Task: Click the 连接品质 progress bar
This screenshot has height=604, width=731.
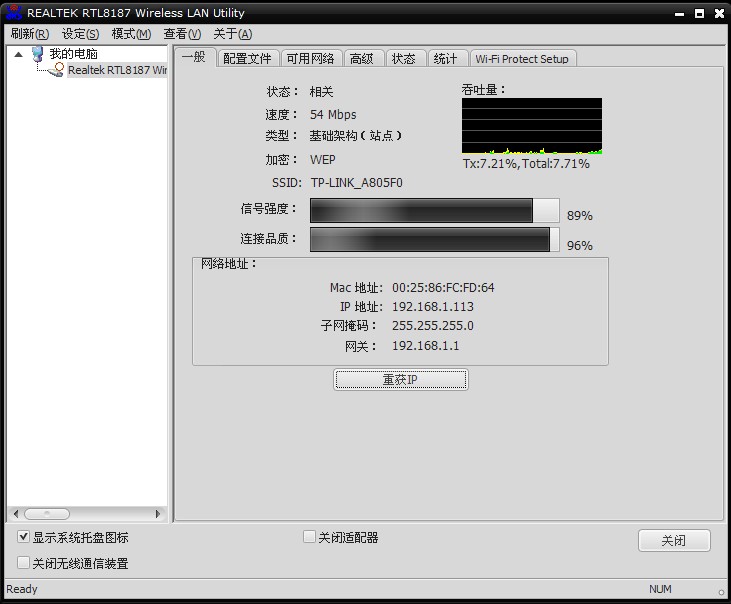Action: click(434, 240)
